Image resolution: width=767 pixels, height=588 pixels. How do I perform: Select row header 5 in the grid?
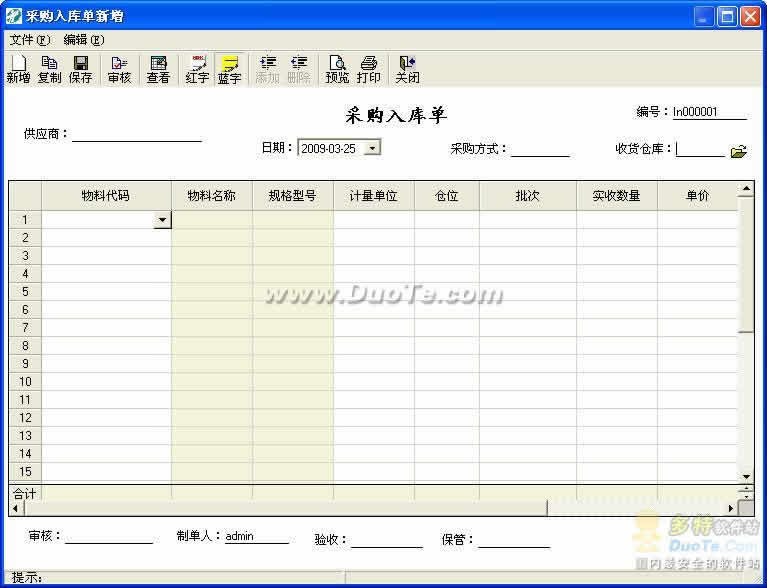coord(25,292)
